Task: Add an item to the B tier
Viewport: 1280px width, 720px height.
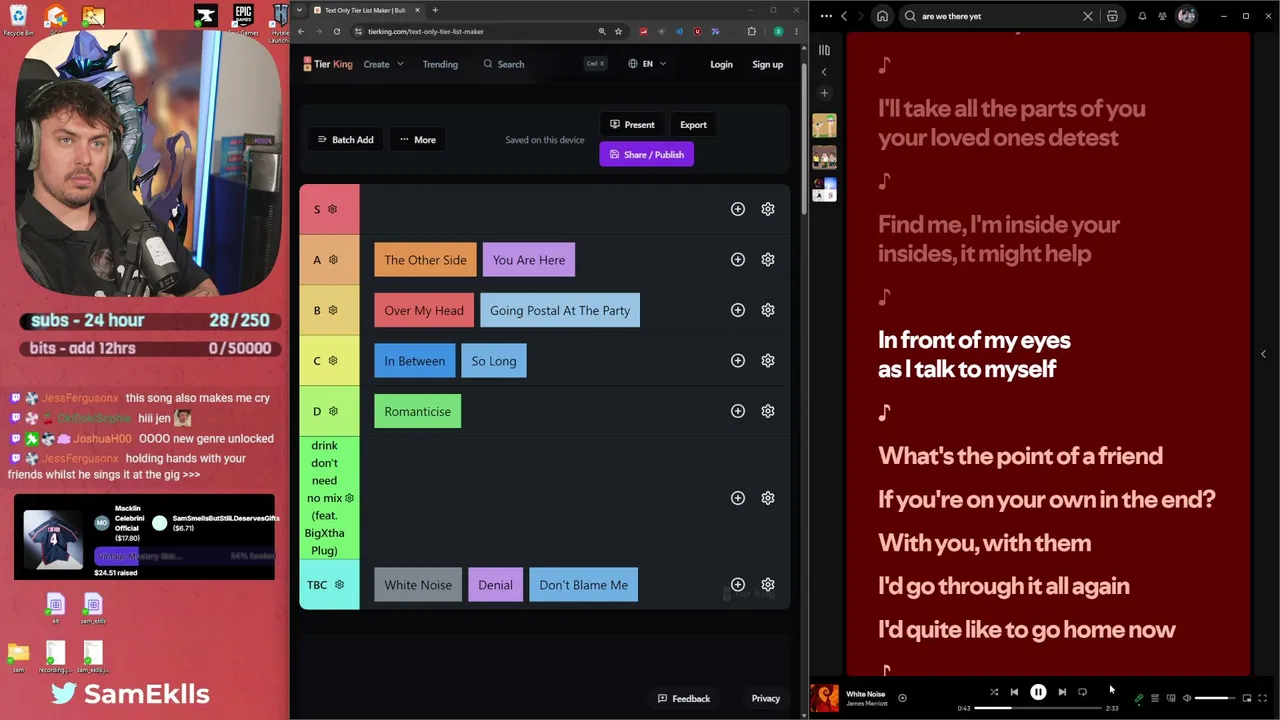Action: (738, 310)
